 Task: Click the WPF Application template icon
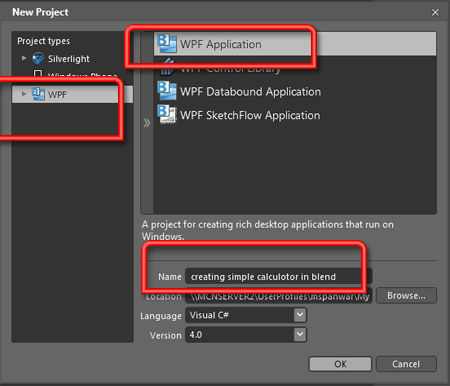pyautogui.click(x=167, y=44)
